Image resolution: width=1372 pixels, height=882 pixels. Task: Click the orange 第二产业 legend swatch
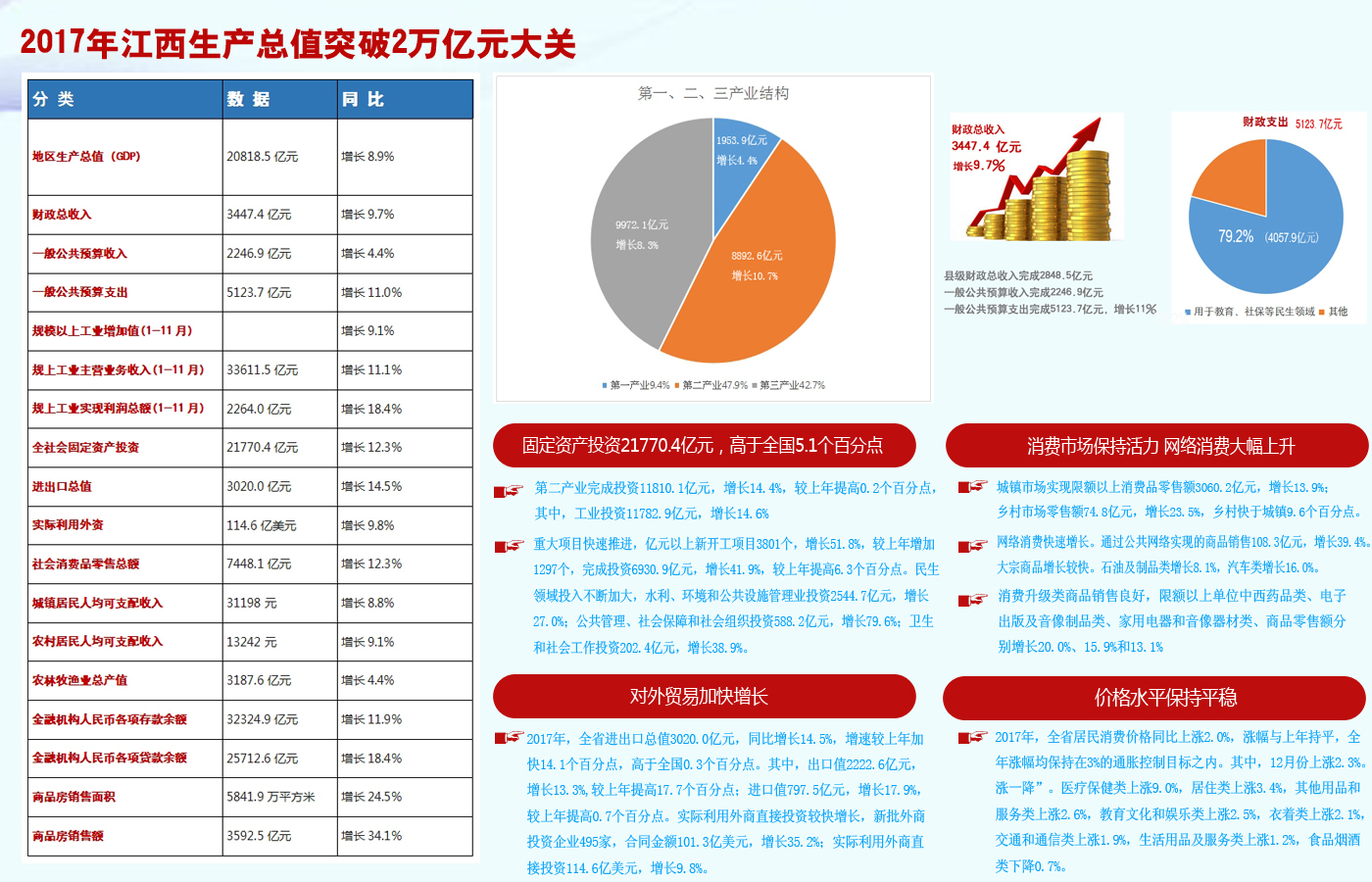coord(677,385)
